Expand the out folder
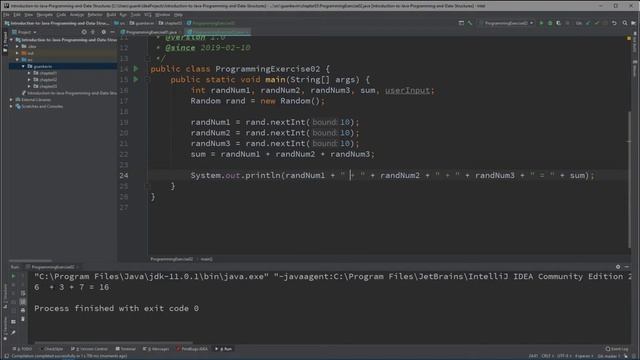Screen dimensions: 640x360 (18, 53)
